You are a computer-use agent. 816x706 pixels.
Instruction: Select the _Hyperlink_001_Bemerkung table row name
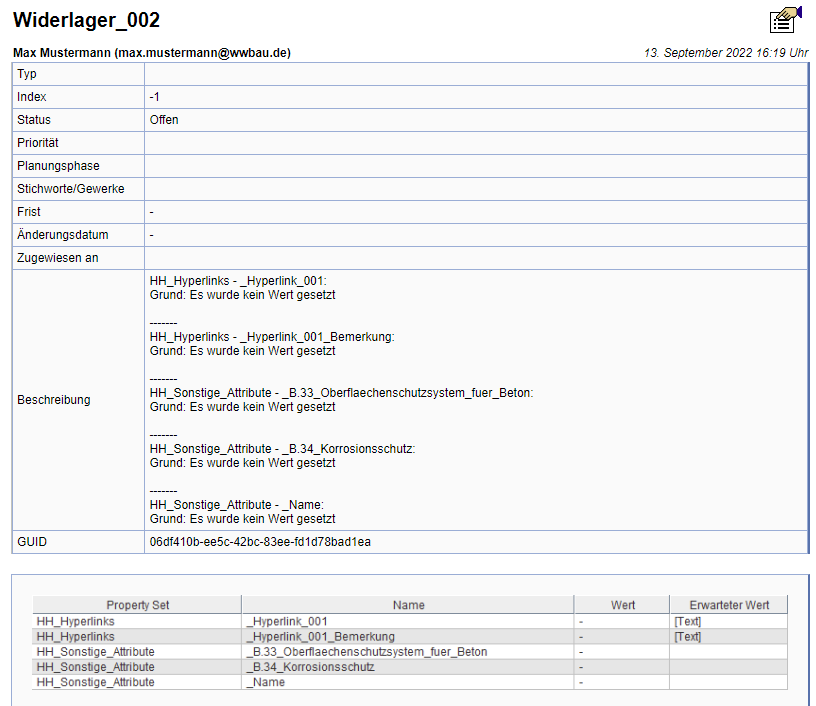[320, 637]
